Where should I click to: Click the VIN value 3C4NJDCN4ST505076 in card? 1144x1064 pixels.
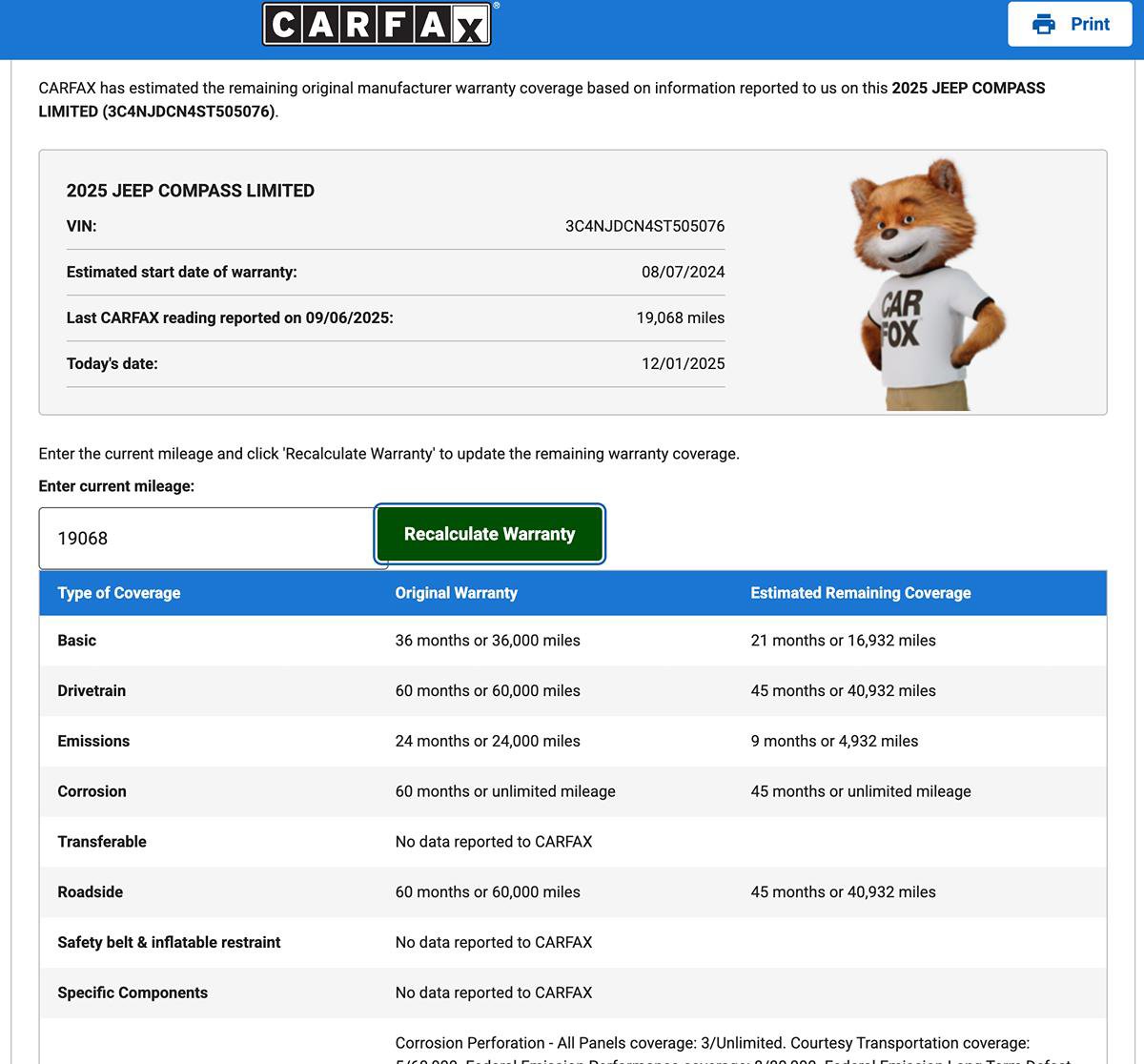(645, 227)
